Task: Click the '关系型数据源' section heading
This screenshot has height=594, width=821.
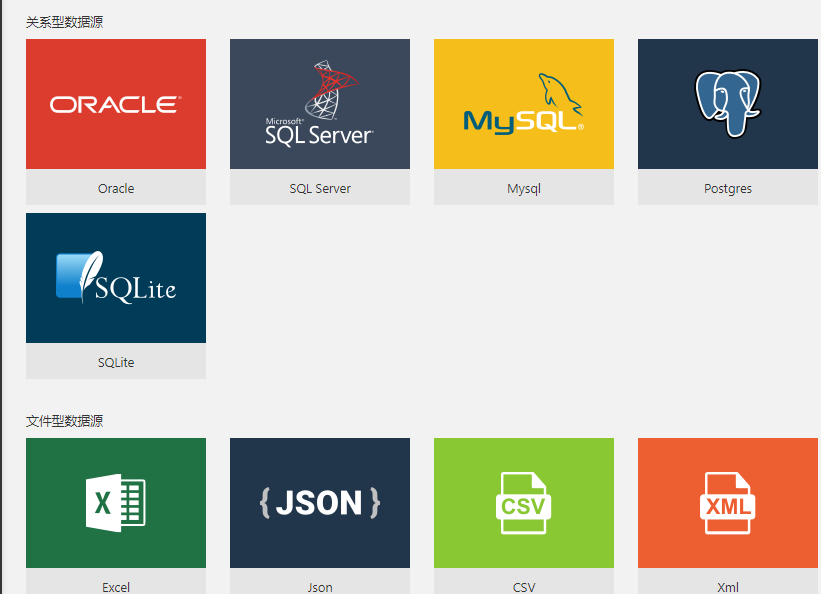Action: (x=64, y=22)
